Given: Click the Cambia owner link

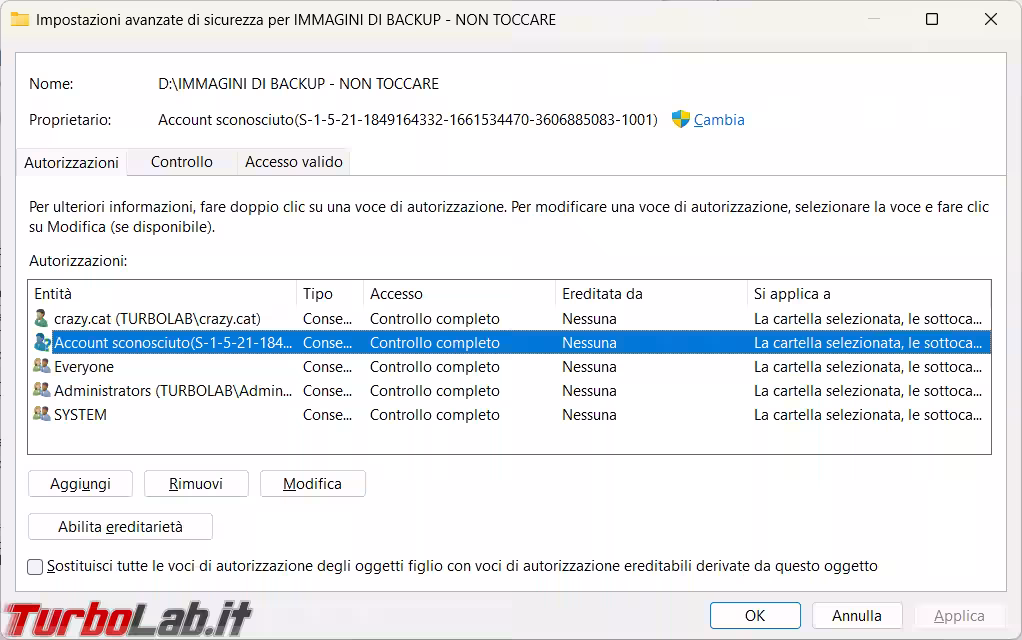Looking at the screenshot, I should (719, 120).
